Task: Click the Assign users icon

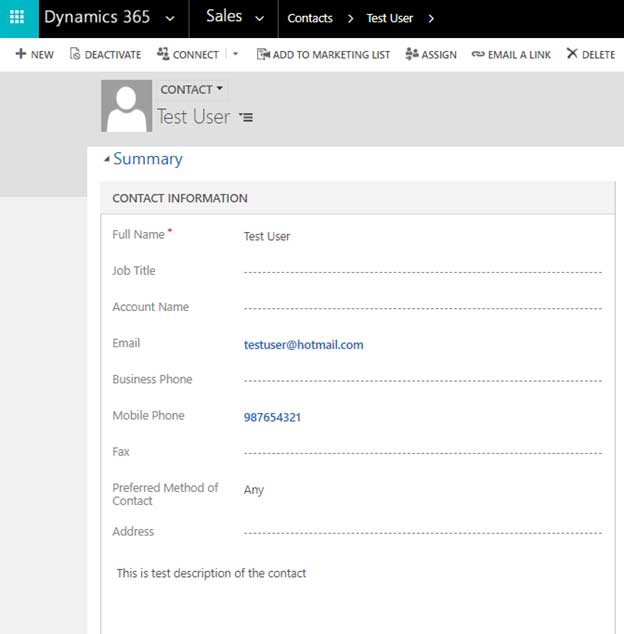Action: coord(412,54)
